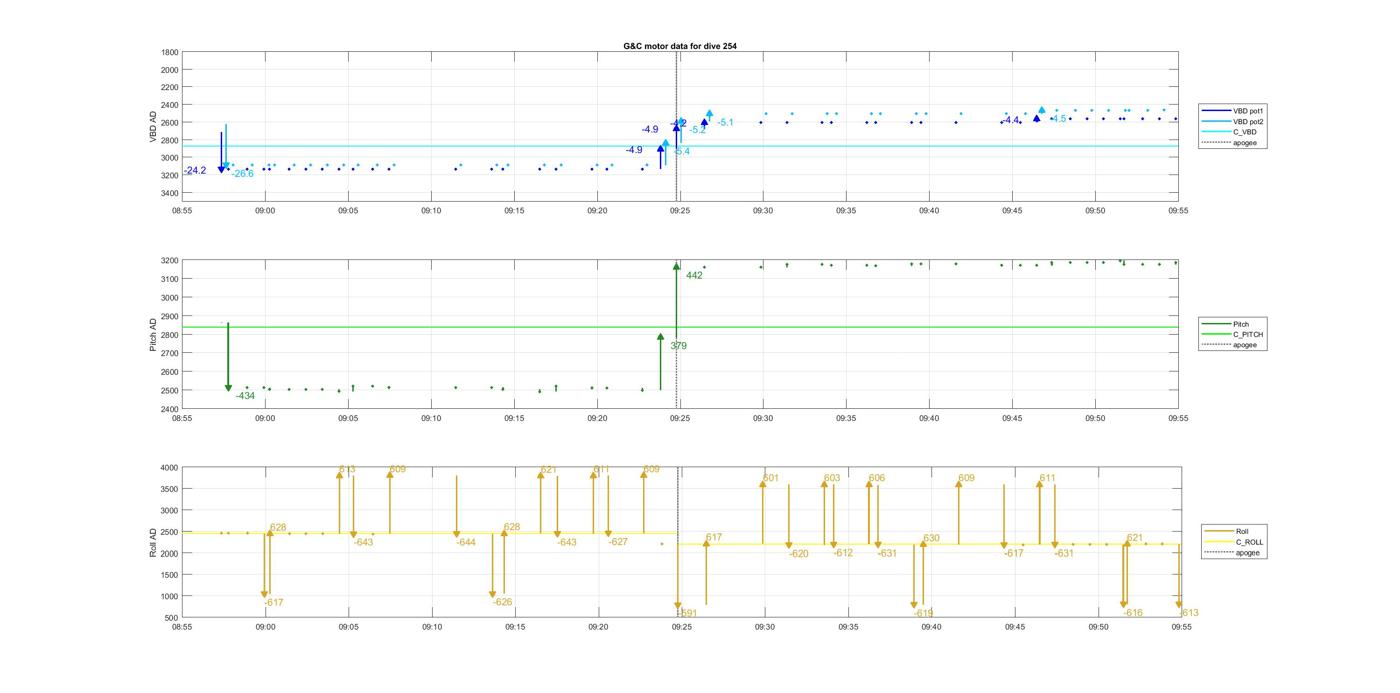Click the '-644' roll data label

[466, 543]
